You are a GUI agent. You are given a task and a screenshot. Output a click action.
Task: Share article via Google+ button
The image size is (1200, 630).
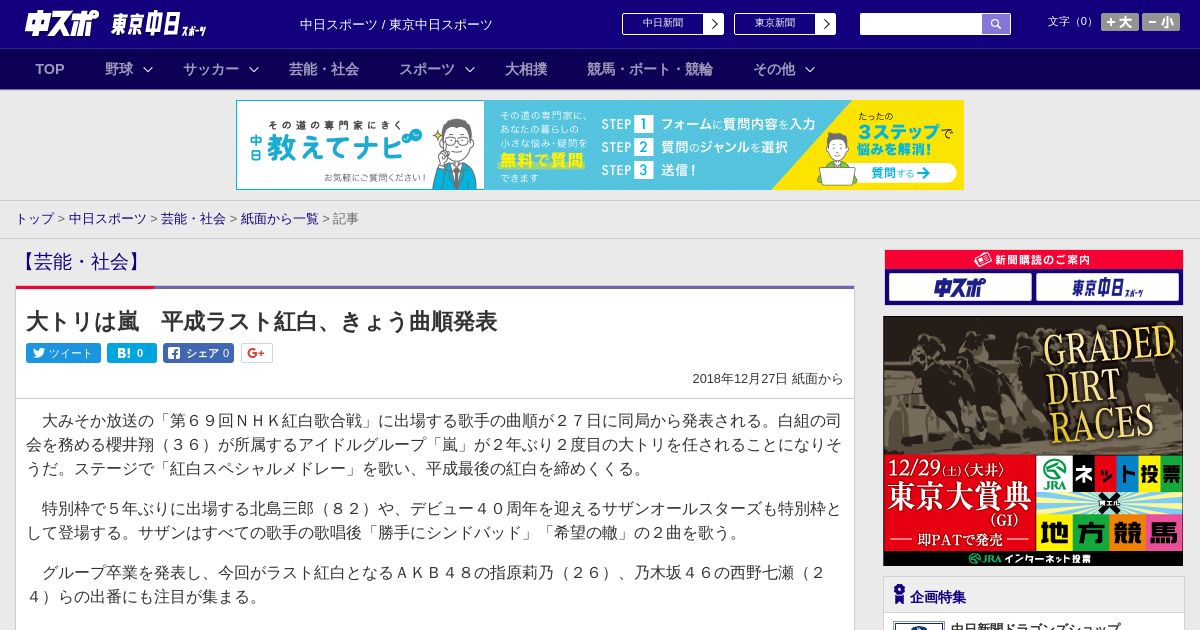pos(257,353)
